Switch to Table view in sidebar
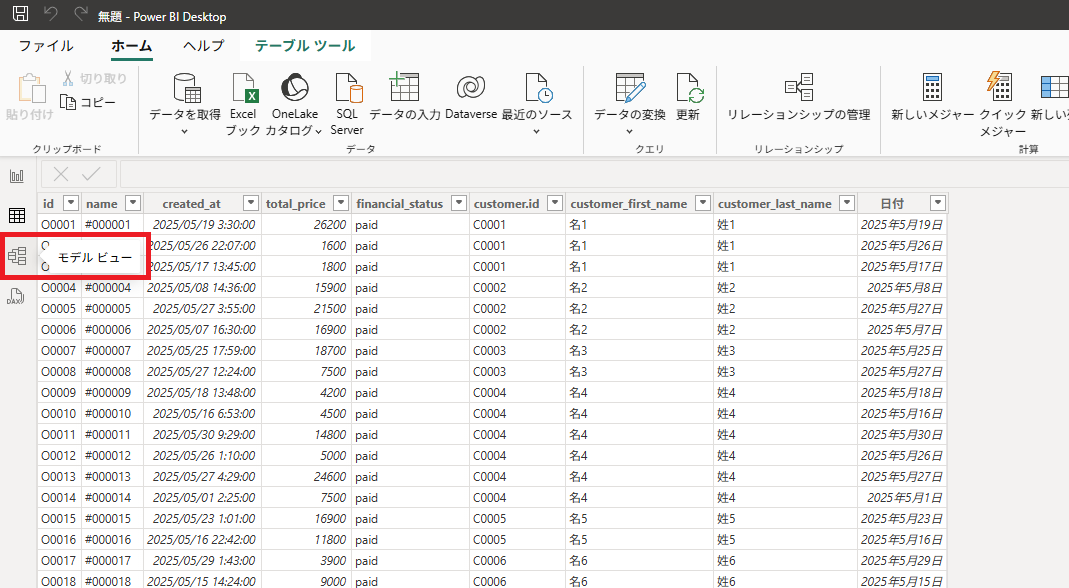Viewport: 1069px width, 588px height. pos(17,216)
